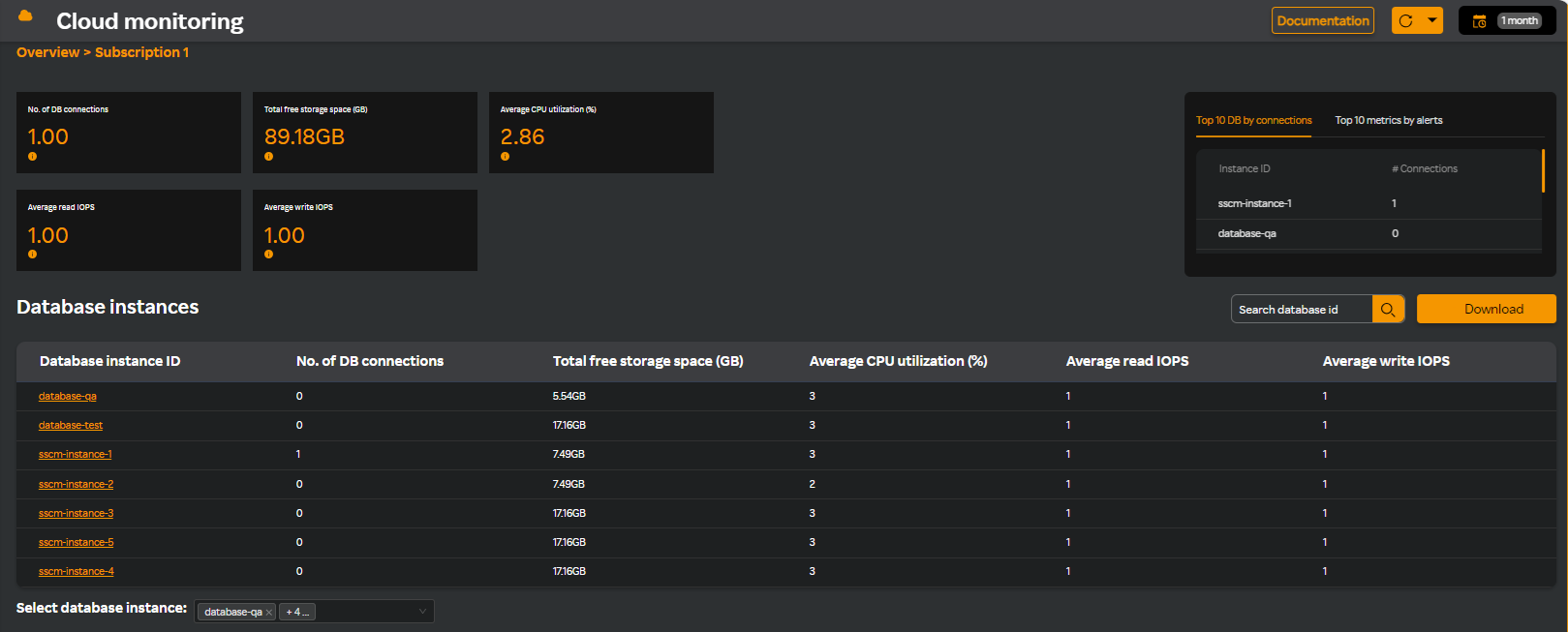Click connections value 1 in sscm-instance-1 table row
Screen dimensions: 1568x632
pyautogui.click(x=298, y=454)
